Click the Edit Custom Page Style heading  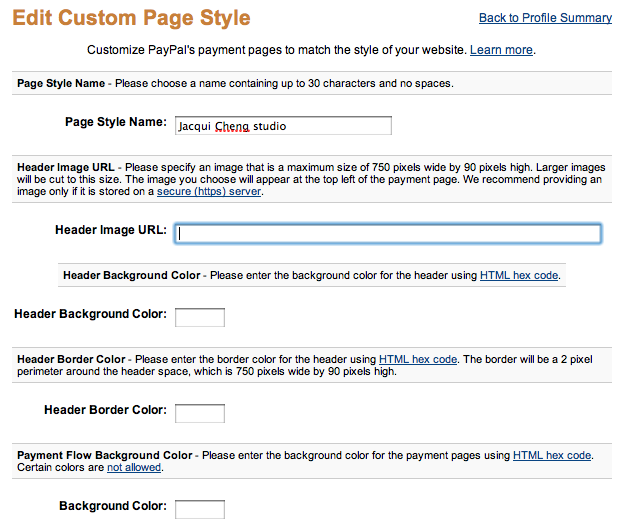[132, 18]
